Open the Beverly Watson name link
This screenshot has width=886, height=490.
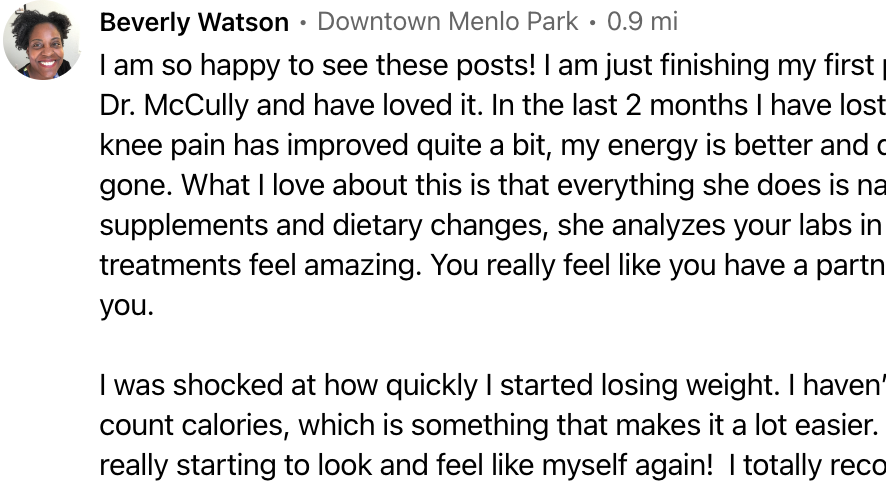click(194, 22)
